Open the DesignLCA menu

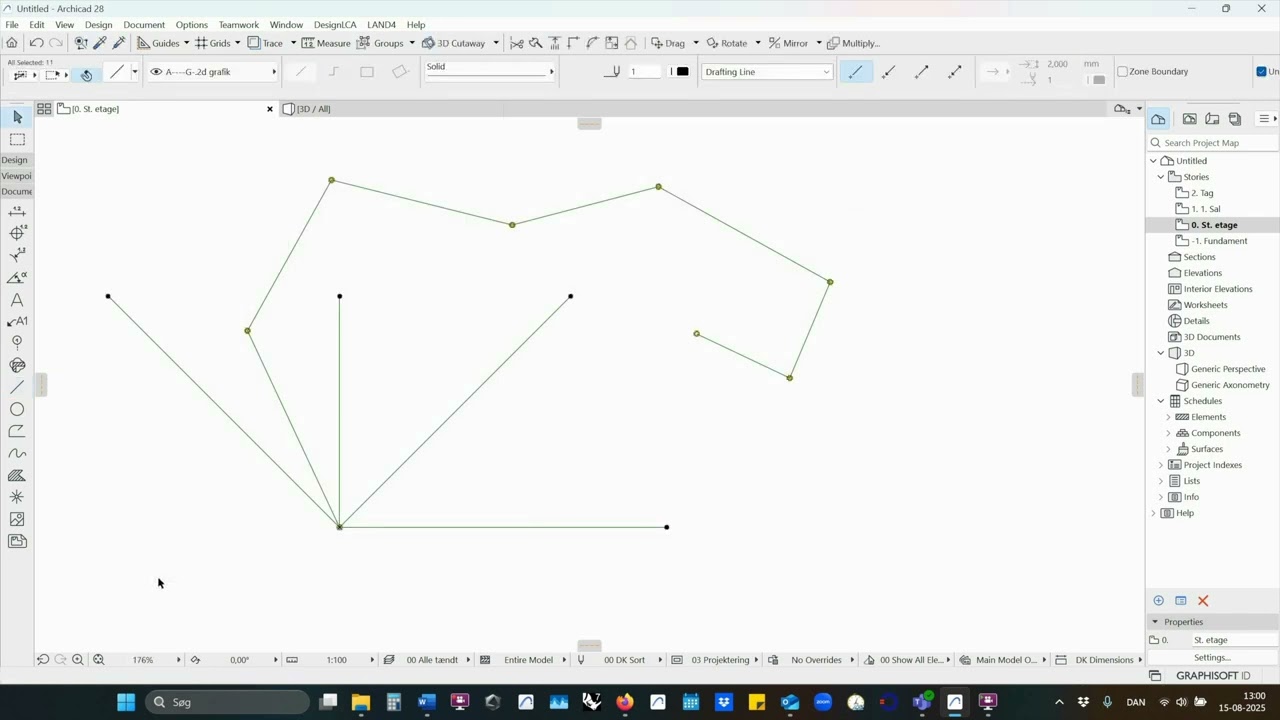coord(334,25)
